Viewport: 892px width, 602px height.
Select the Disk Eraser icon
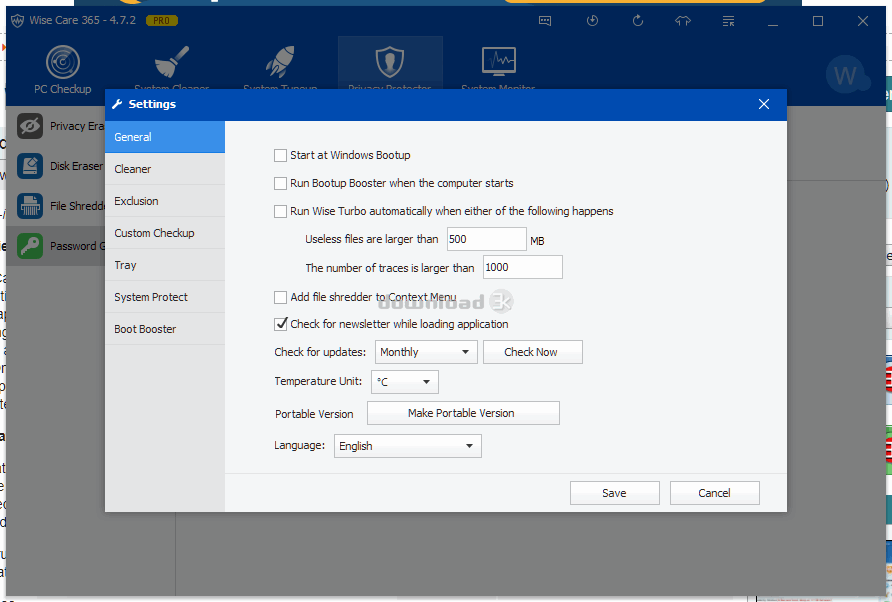coord(30,166)
